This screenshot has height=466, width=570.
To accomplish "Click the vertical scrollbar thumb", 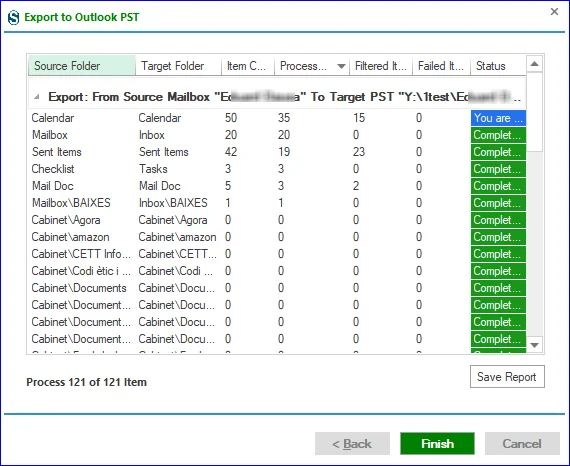I will pyautogui.click(x=534, y=112).
